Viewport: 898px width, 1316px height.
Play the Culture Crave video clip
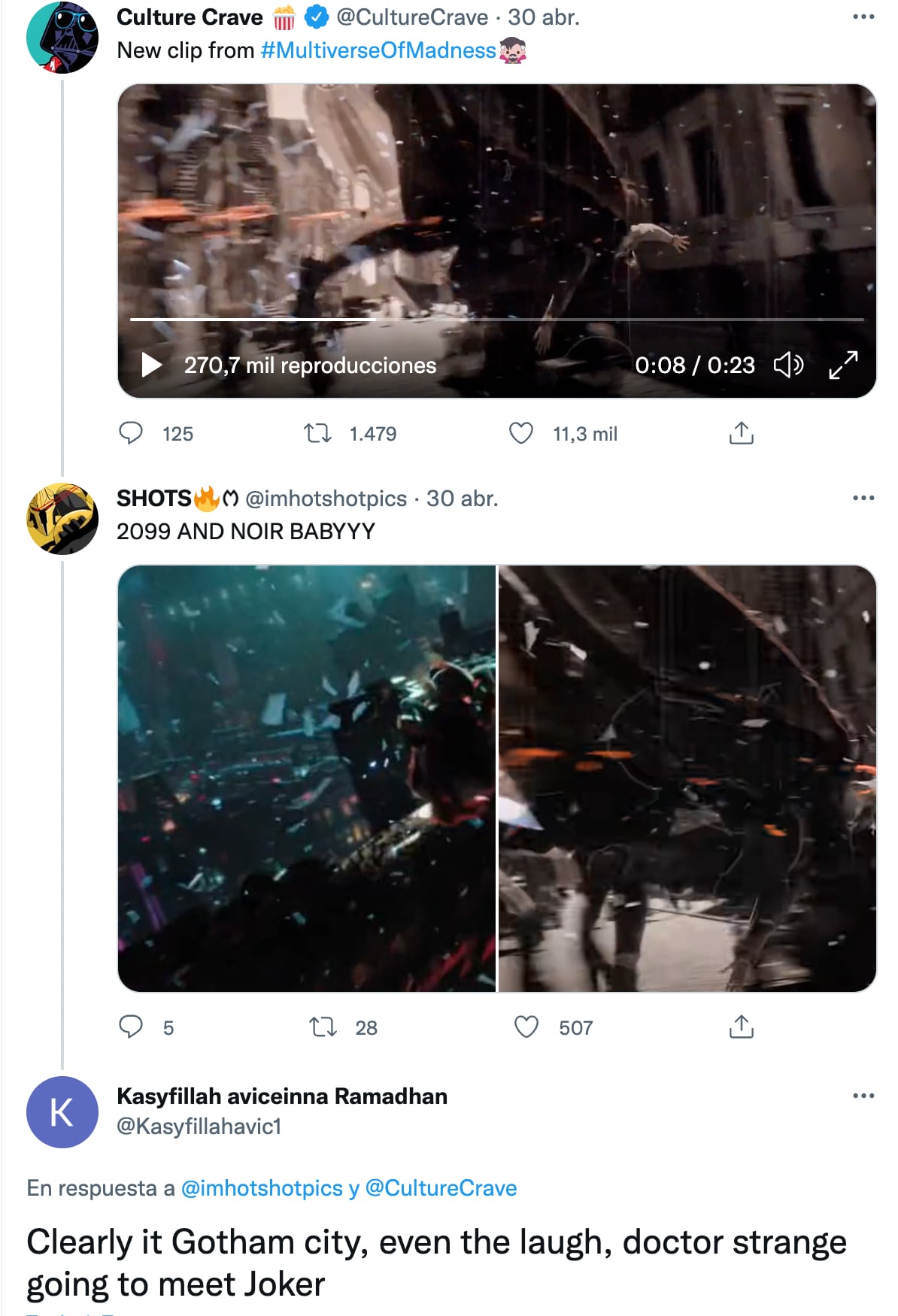[152, 365]
